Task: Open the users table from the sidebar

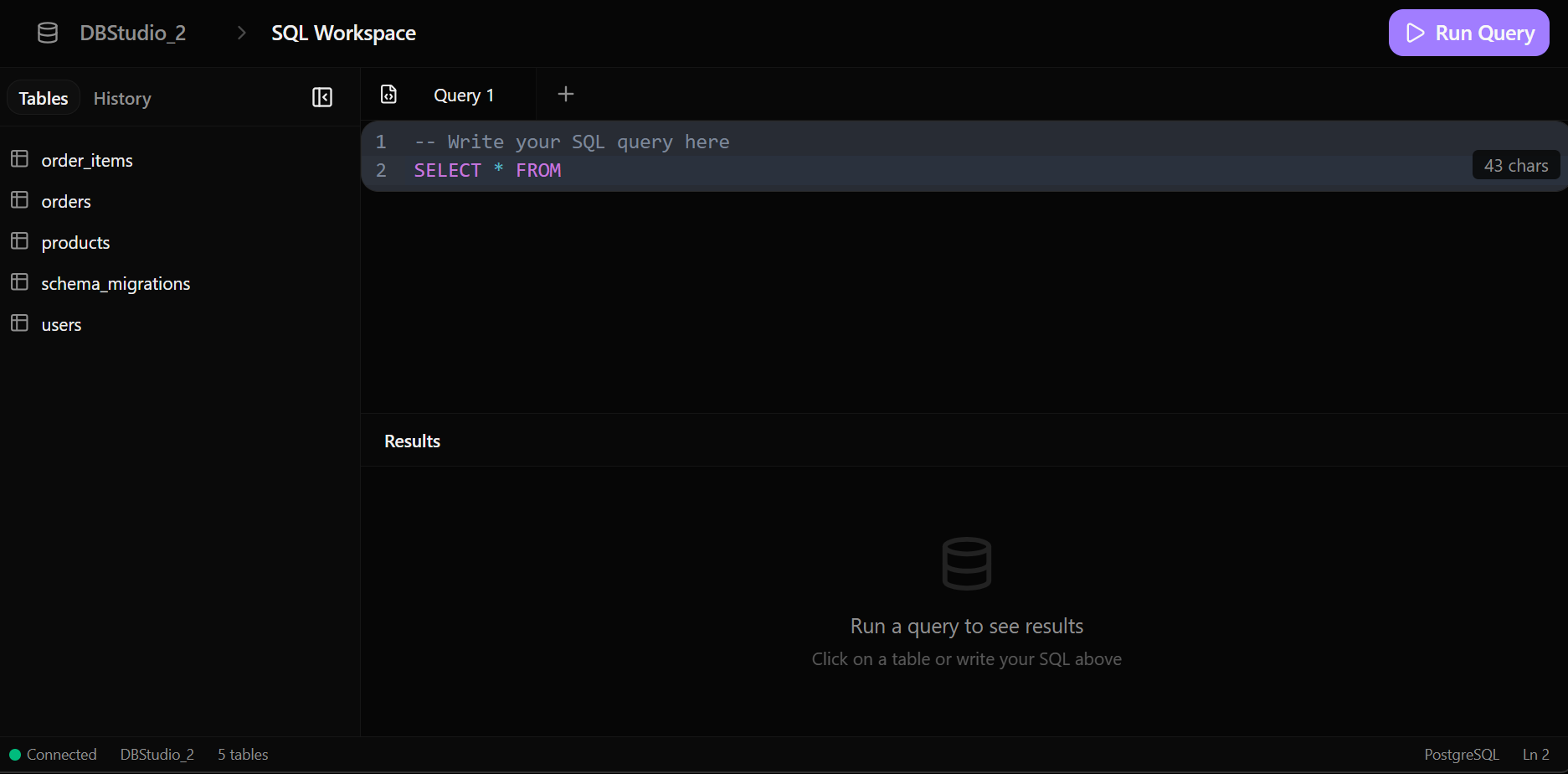Action: [x=61, y=323]
